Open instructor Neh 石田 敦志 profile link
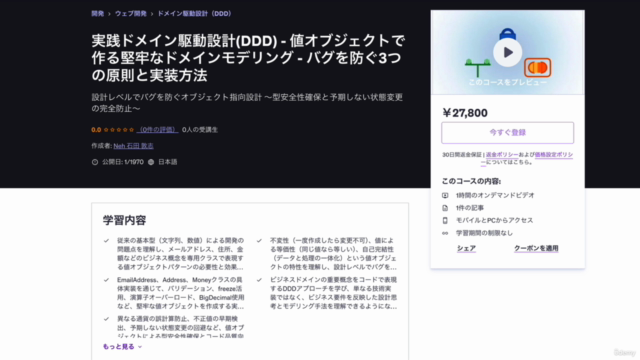The width and height of the screenshot is (640, 360). tap(133, 146)
